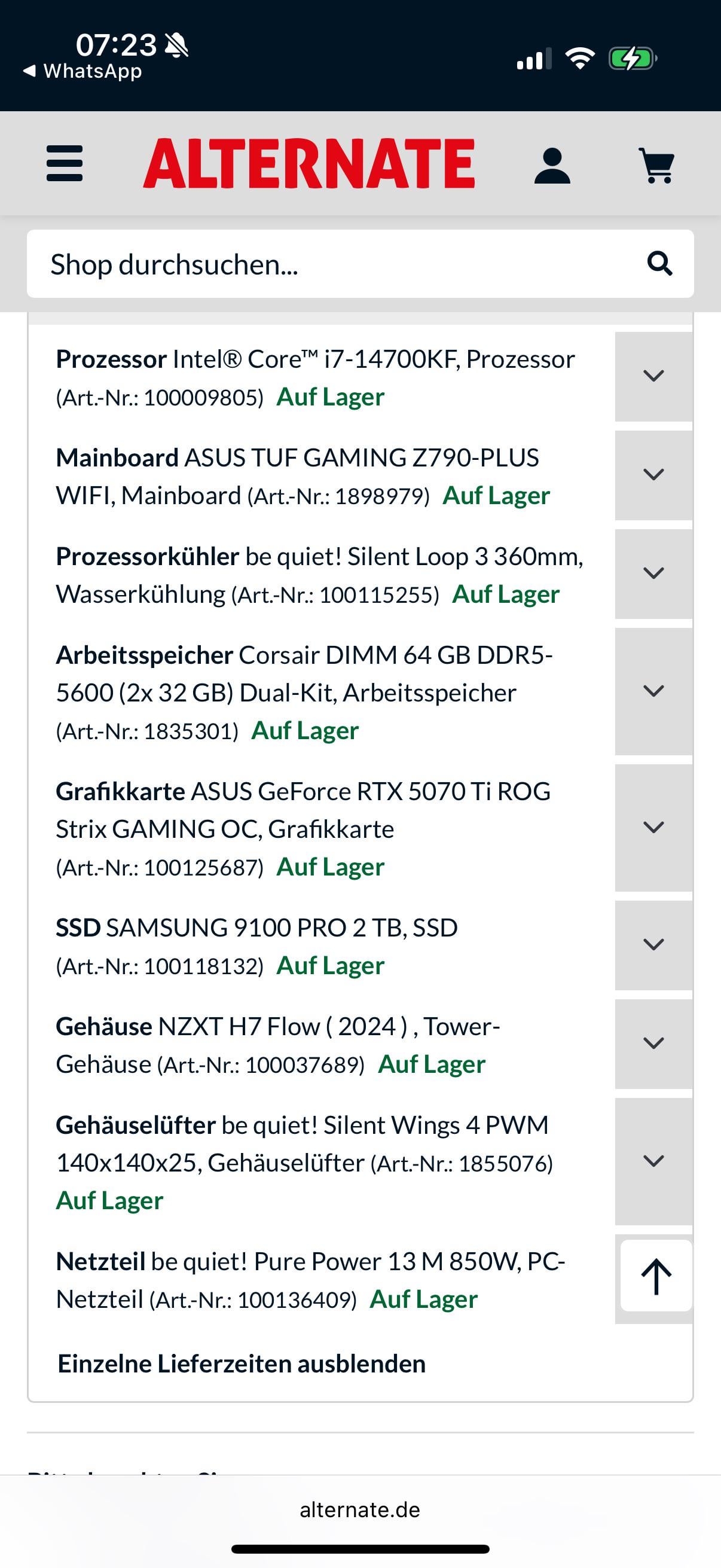This screenshot has height=1568, width=721.
Task: Tap the search magnifier icon
Action: click(659, 264)
